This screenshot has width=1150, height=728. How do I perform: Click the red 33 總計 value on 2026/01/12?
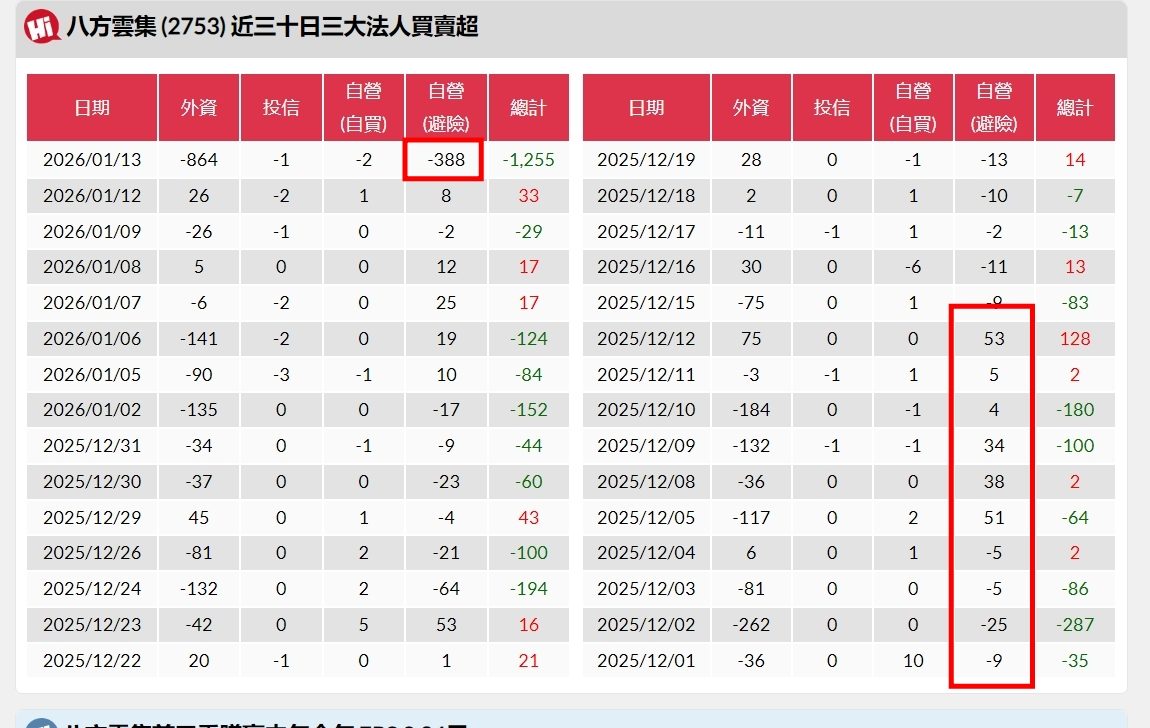(x=529, y=196)
